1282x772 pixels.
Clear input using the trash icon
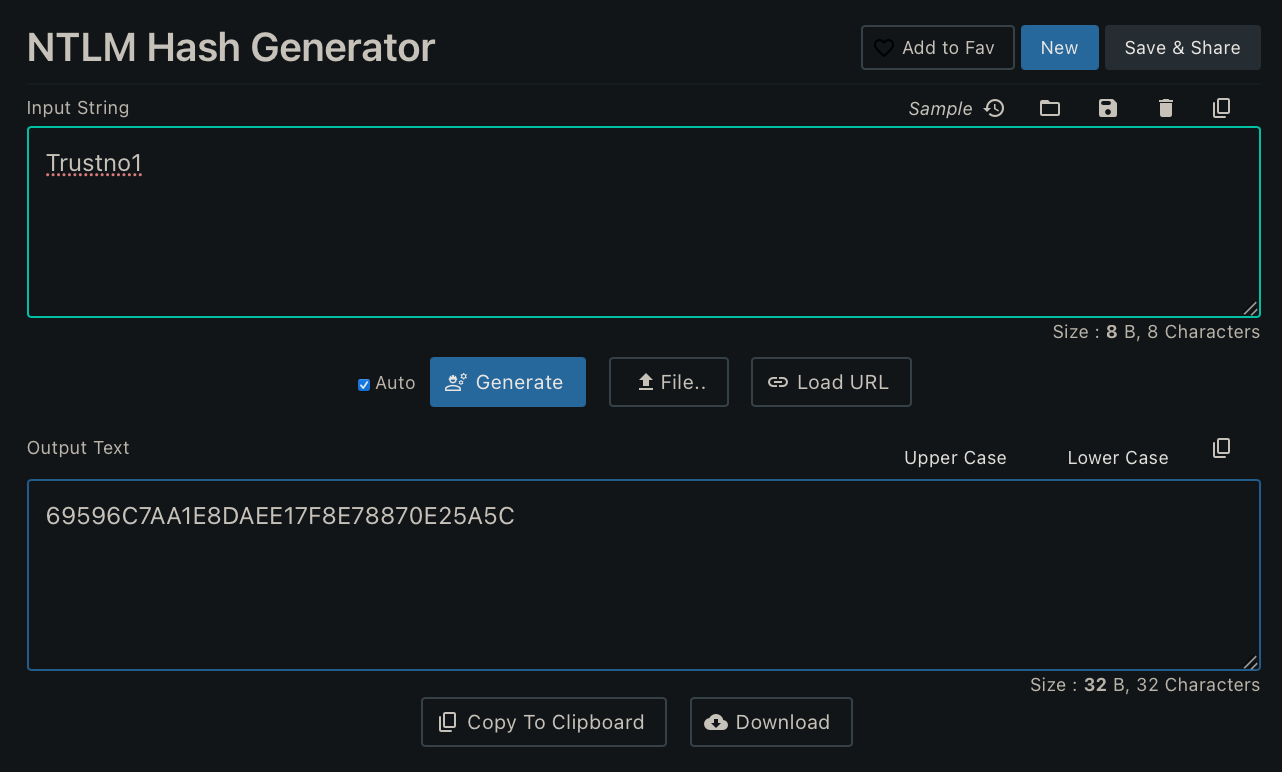pos(1165,108)
